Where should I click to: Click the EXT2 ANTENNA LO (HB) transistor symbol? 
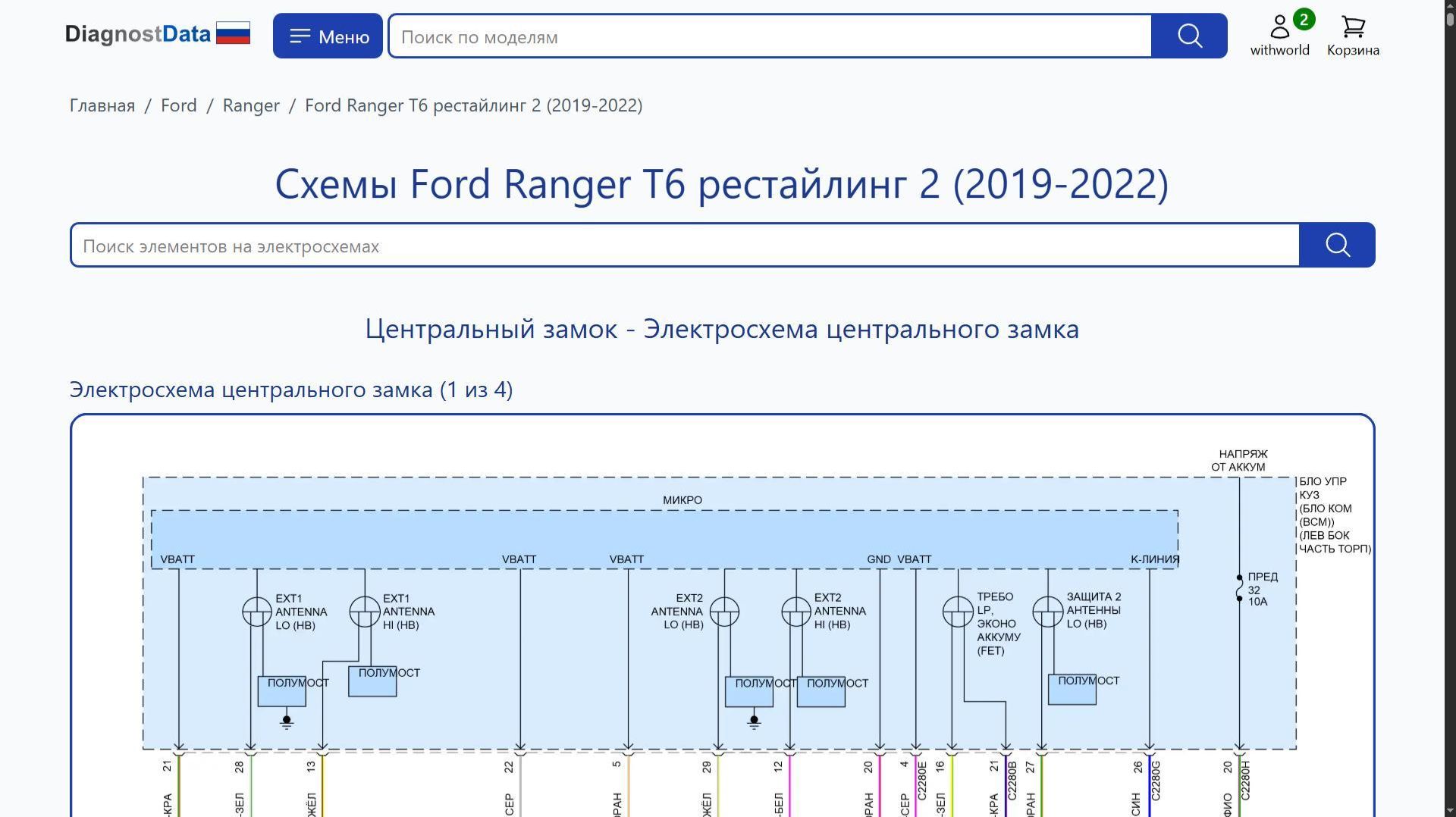click(724, 612)
